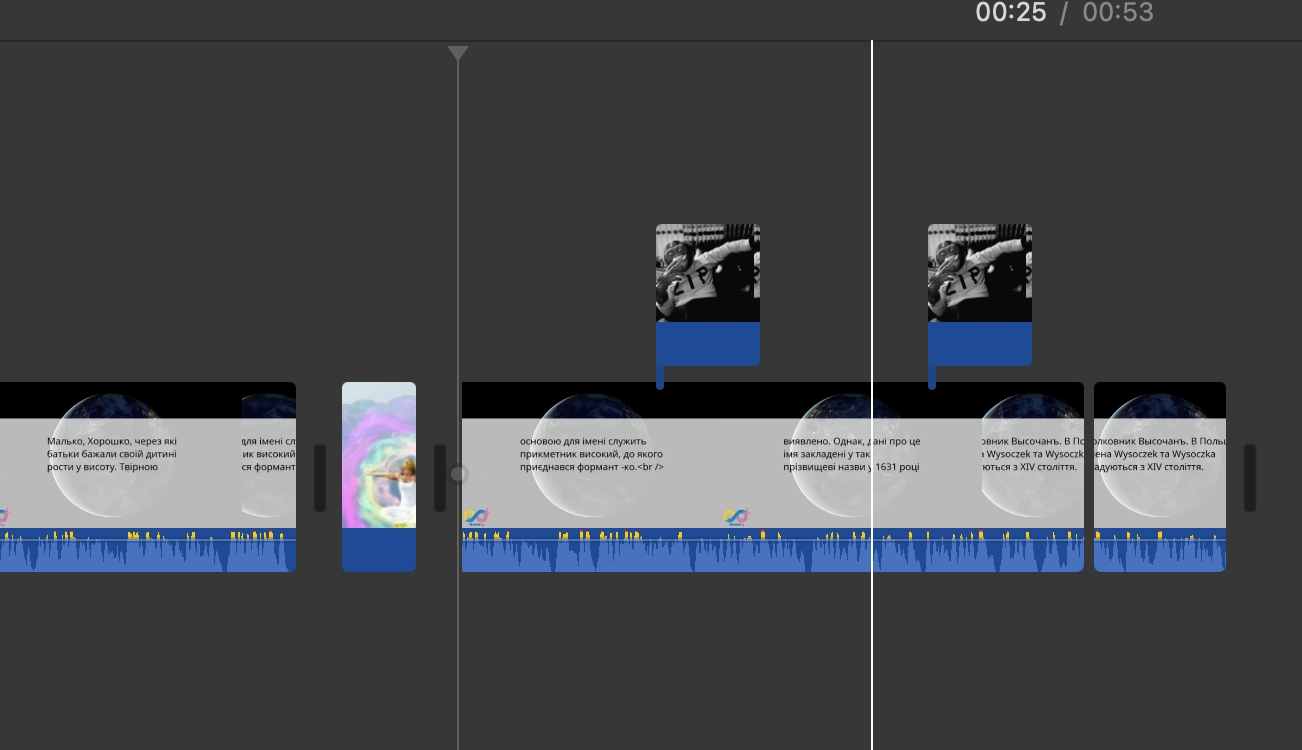The image size is (1302, 750).
Task: Click the end handle after the last clip
Action: (1250, 478)
